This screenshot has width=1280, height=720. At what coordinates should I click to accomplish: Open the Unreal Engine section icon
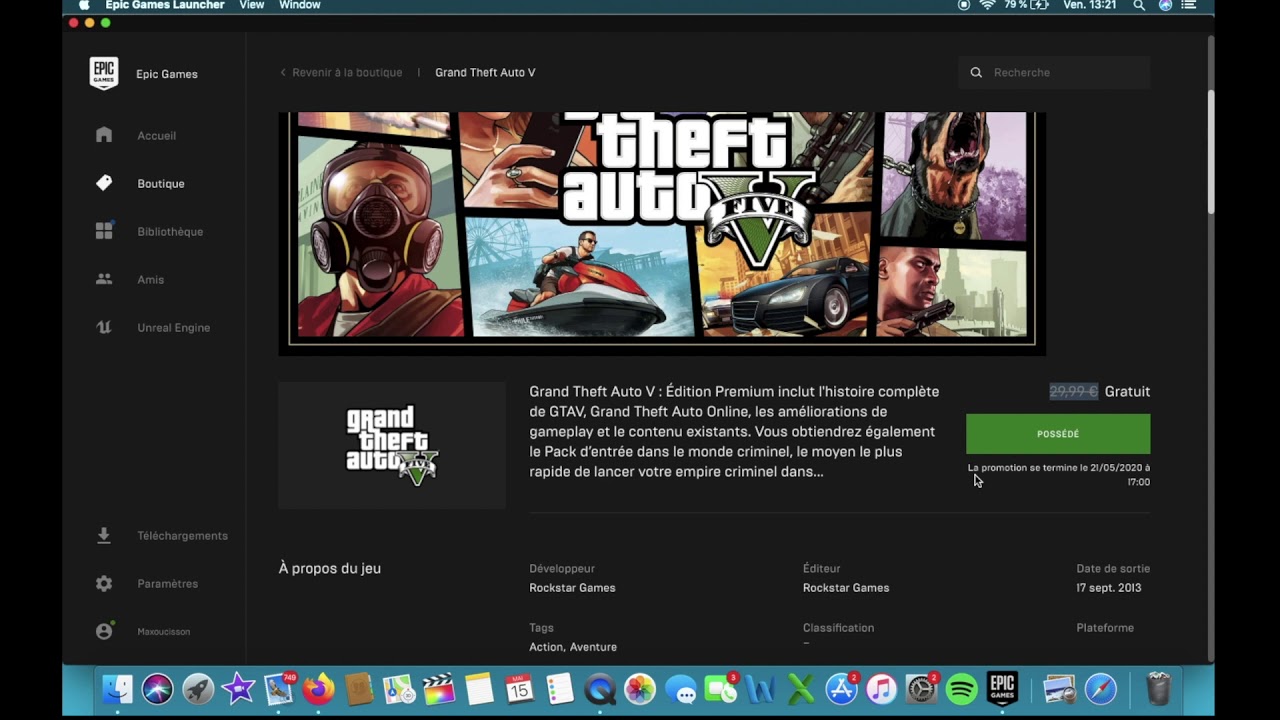pyautogui.click(x=104, y=327)
